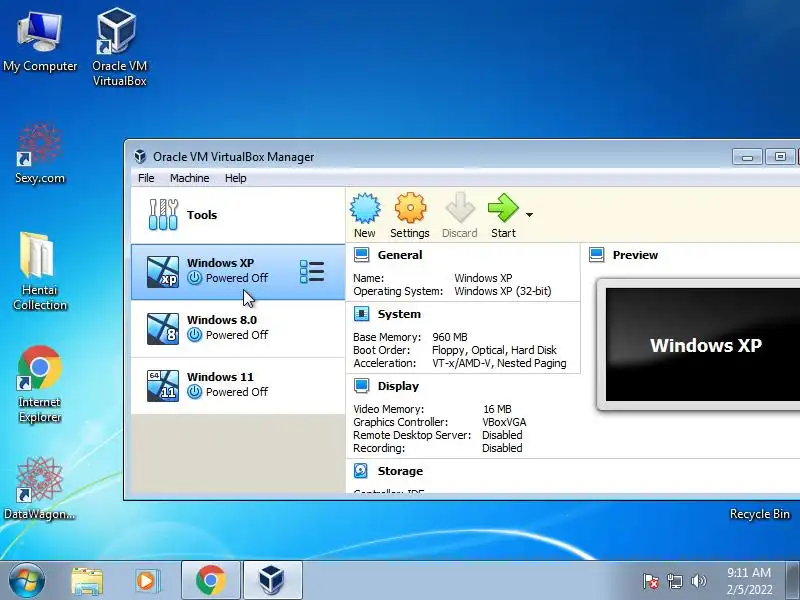
Task: Open the File menu
Action: [x=146, y=178]
